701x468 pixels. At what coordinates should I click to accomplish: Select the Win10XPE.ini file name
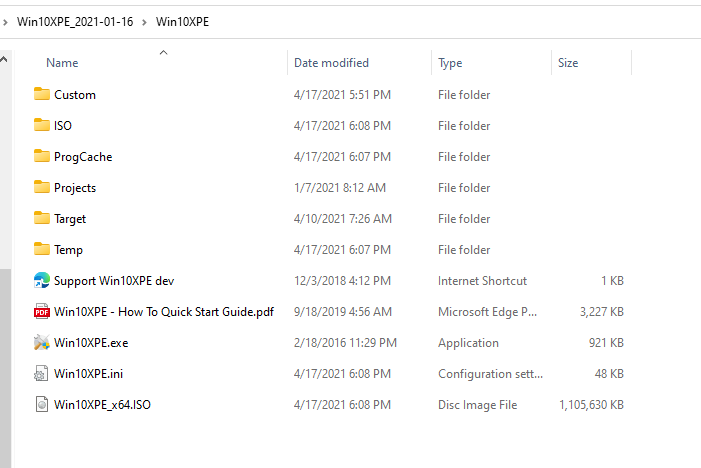(89, 374)
